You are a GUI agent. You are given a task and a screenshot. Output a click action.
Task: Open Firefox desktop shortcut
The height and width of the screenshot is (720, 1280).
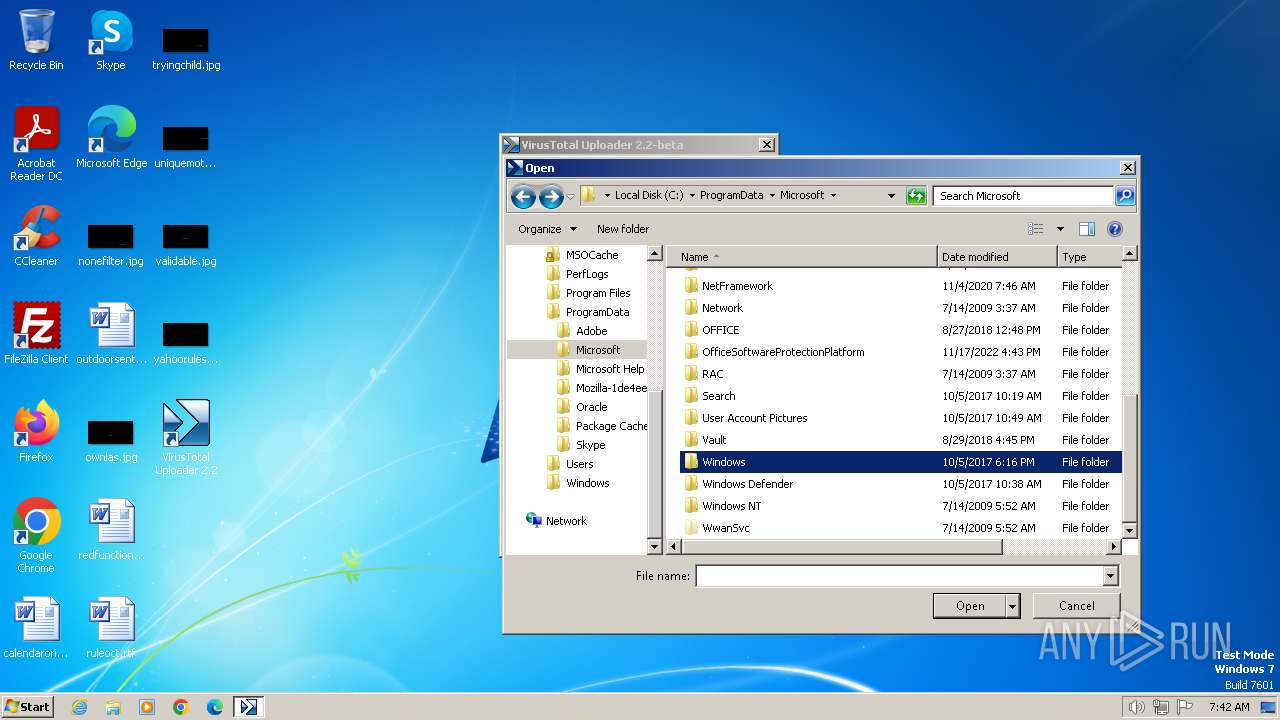coord(36,431)
